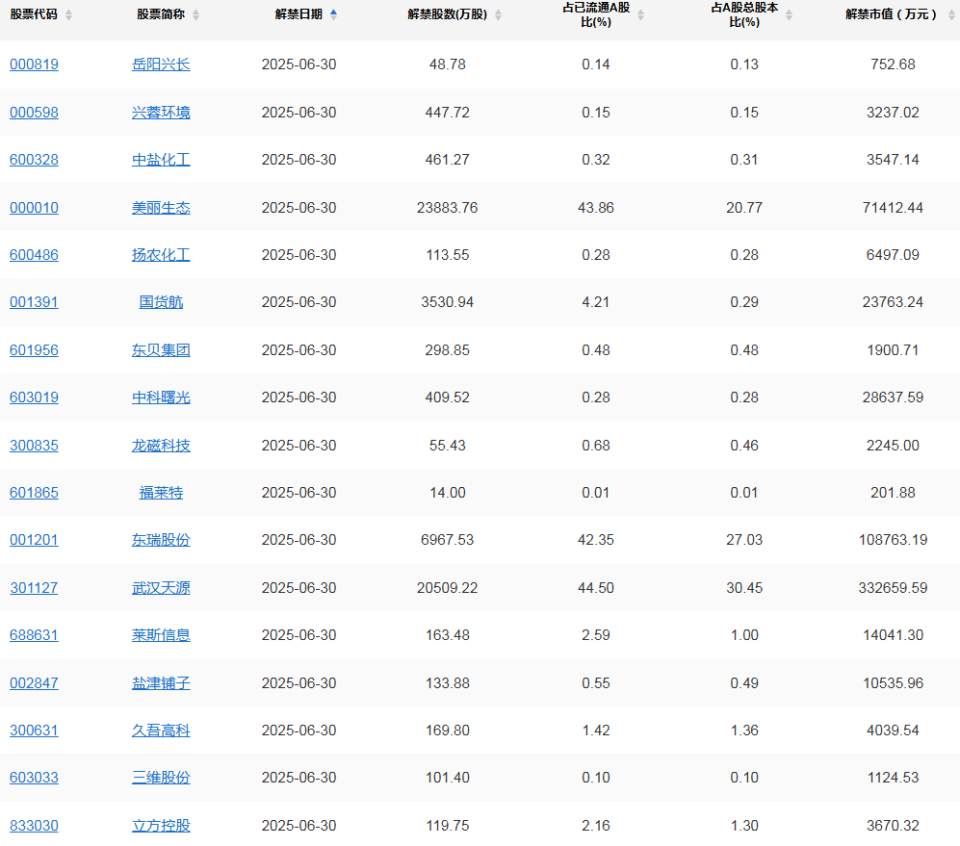Open stock code 300835 link
This screenshot has height=846, width=960.
click(34, 446)
